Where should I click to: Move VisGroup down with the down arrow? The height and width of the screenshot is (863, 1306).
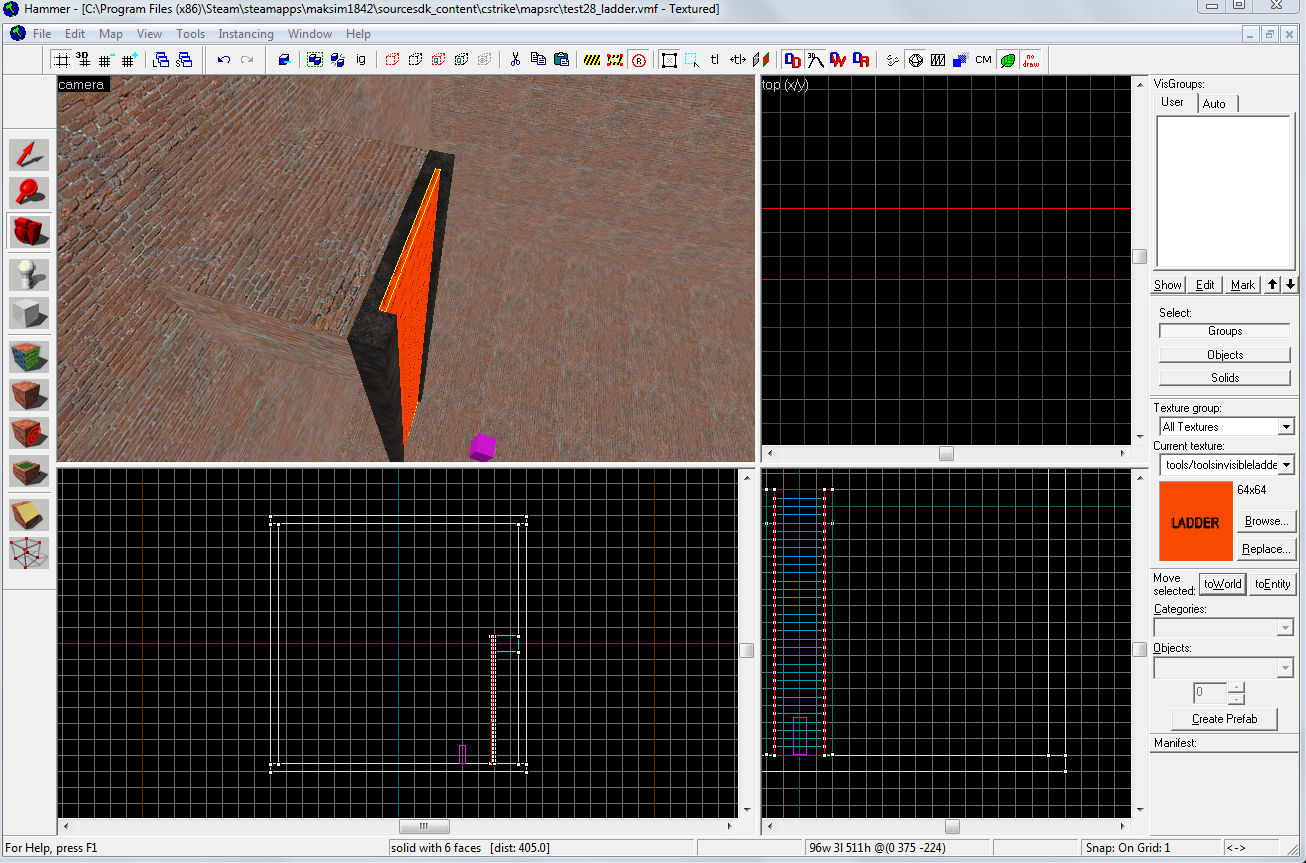(x=1290, y=285)
